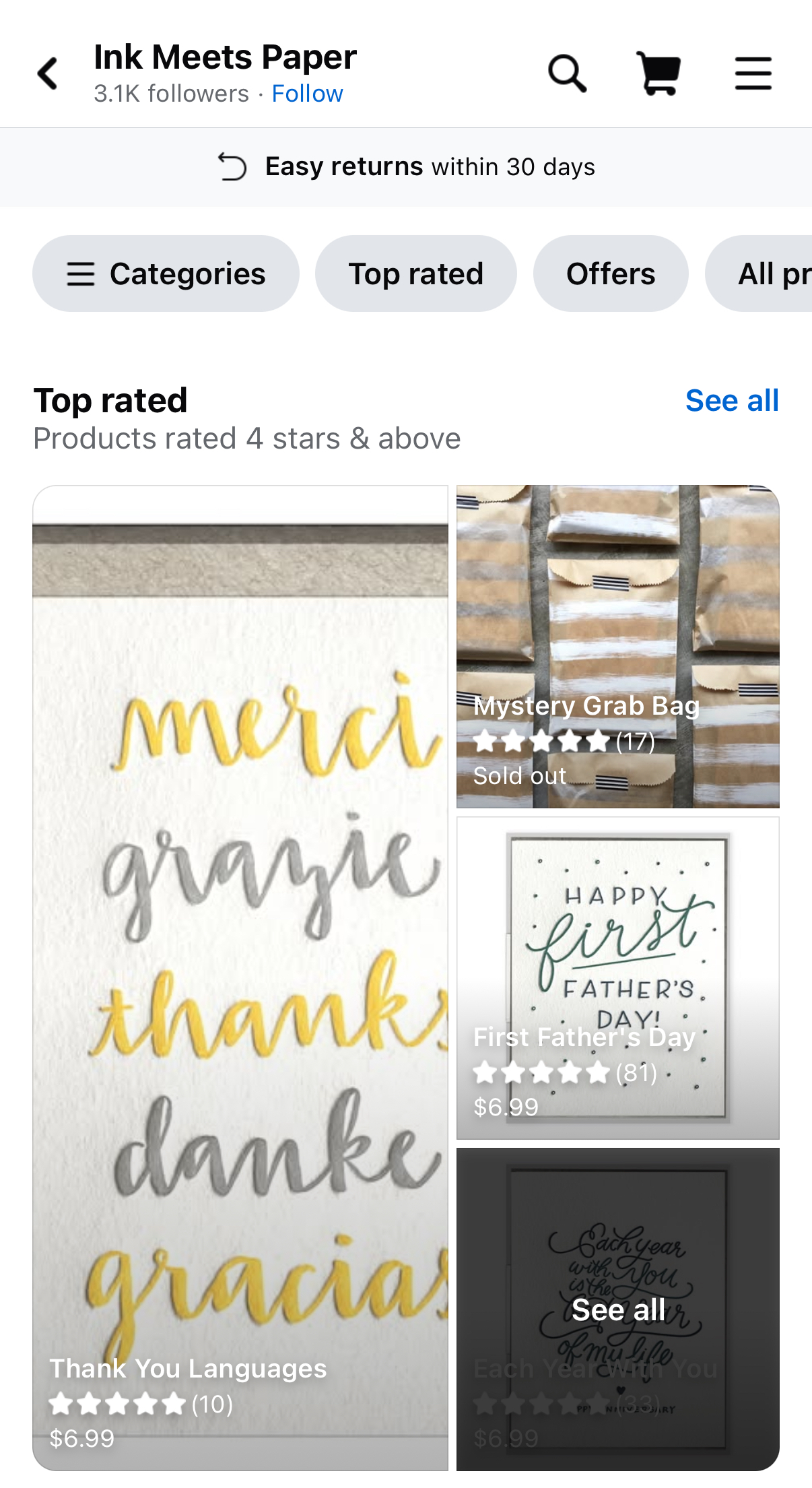Tap See all link beside Top rated
This screenshot has width=812, height=1488.
(732, 401)
